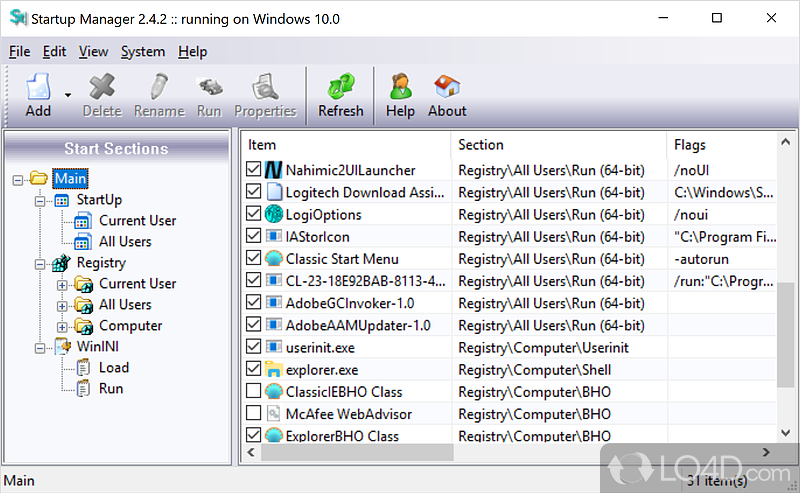
Task: Click the Add toolbar icon
Action: pos(38,86)
